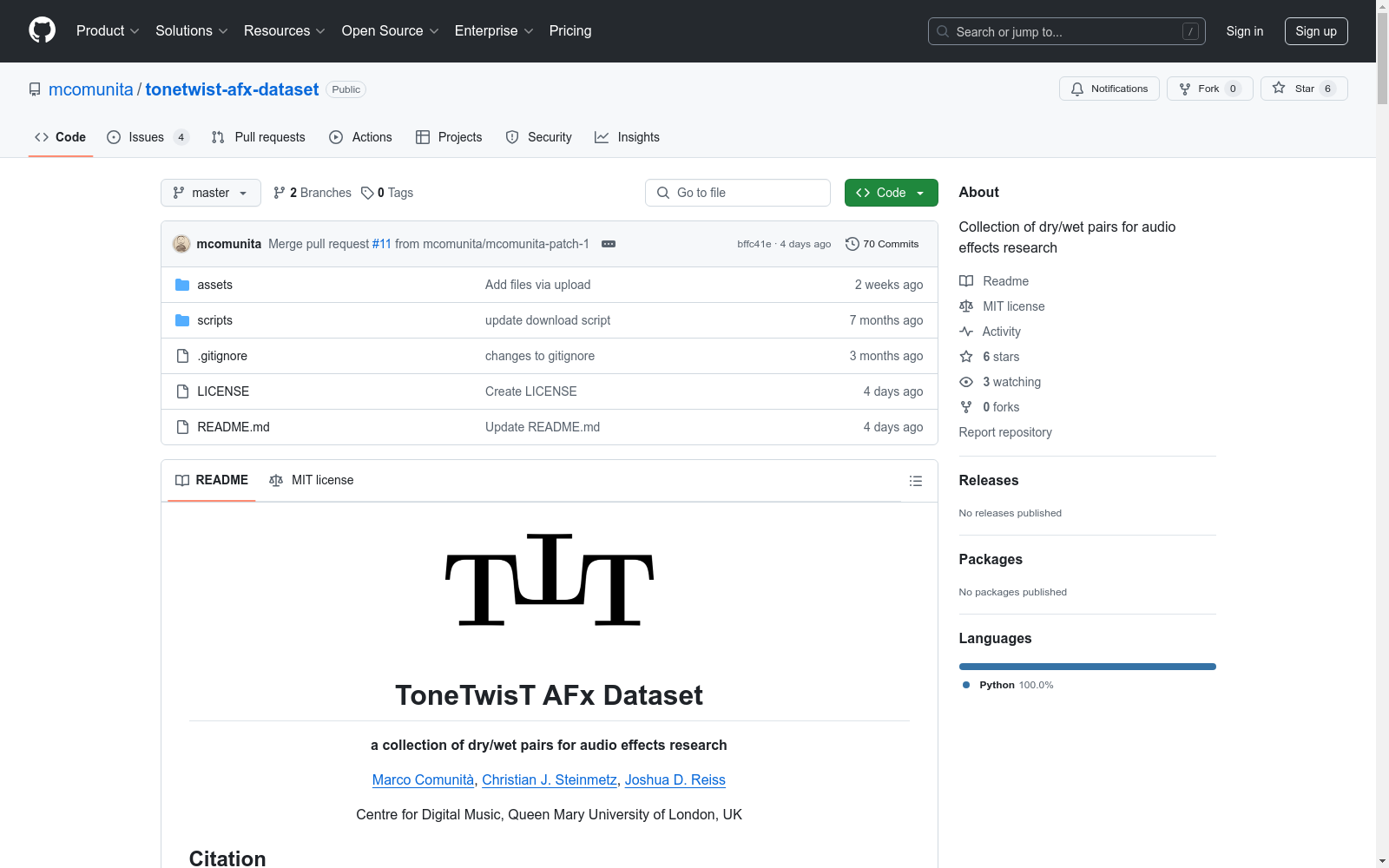Click the Fork icon button

(1185, 89)
